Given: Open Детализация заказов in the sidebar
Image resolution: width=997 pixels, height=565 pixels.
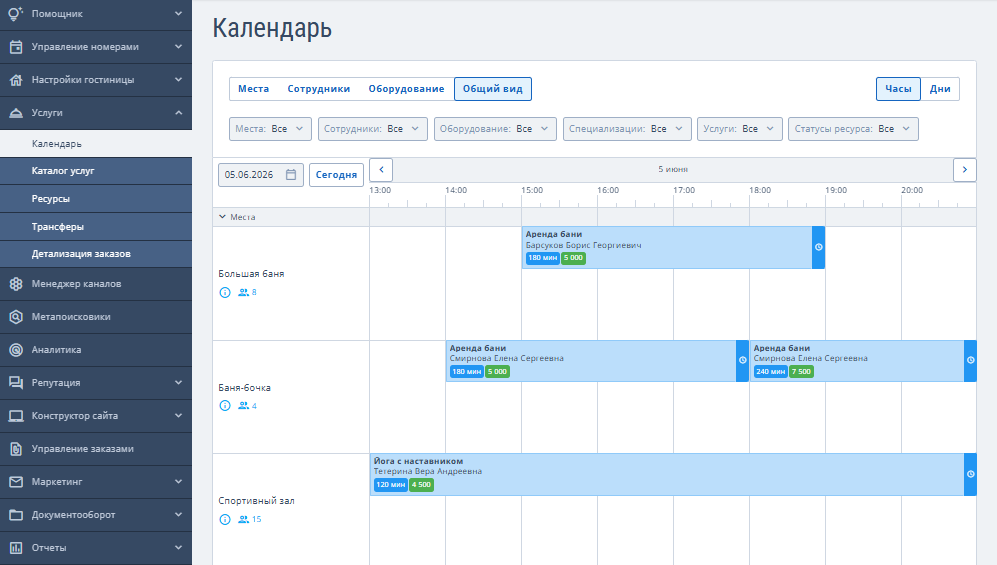Looking at the screenshot, I should coord(96,254).
